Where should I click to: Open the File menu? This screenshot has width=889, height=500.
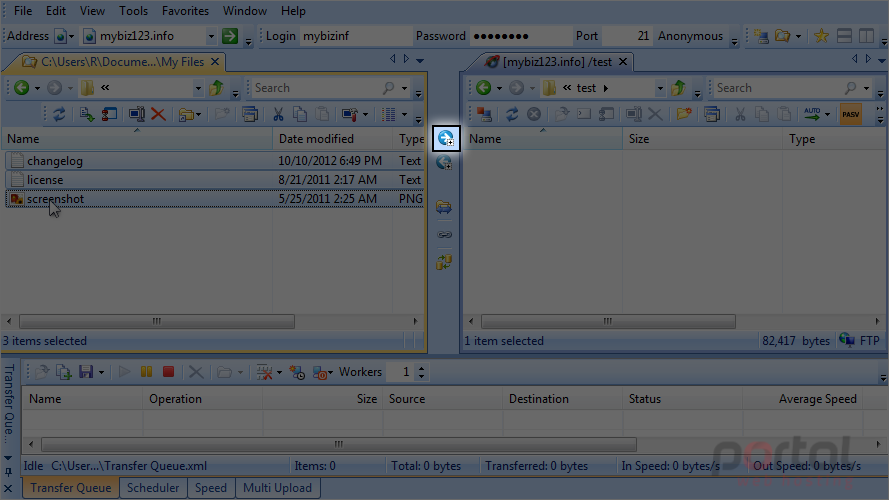coord(23,11)
